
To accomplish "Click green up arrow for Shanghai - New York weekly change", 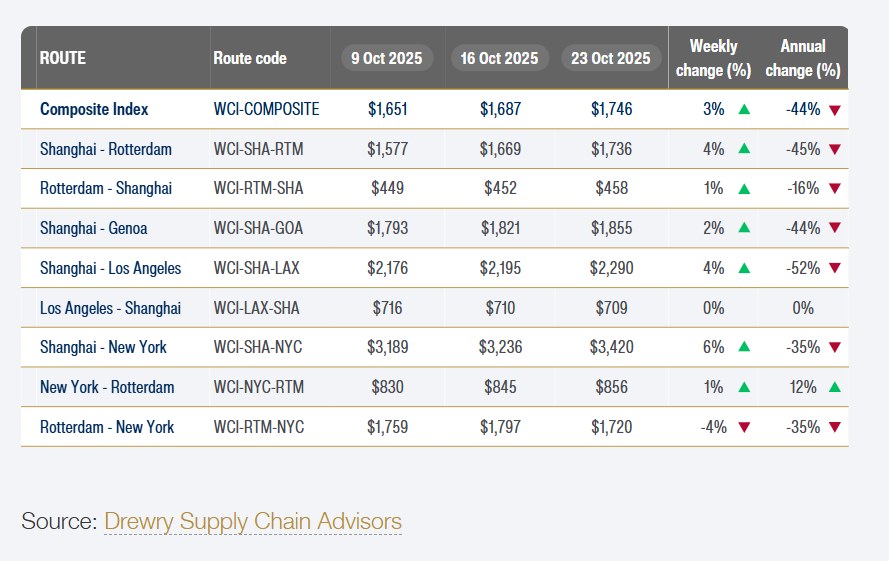I will [744, 348].
